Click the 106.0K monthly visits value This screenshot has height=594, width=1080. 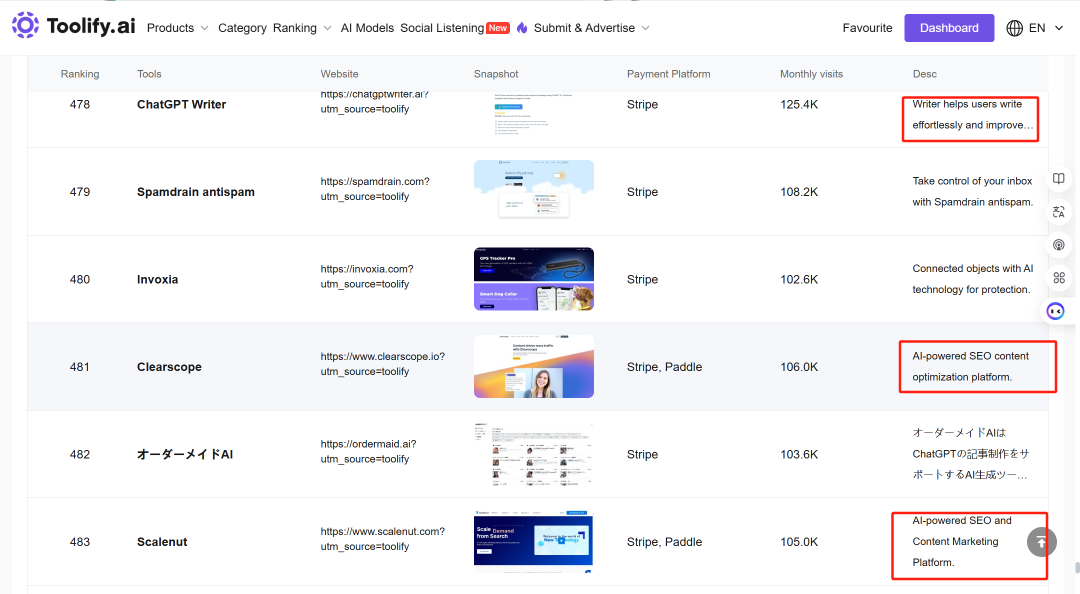[x=799, y=367]
